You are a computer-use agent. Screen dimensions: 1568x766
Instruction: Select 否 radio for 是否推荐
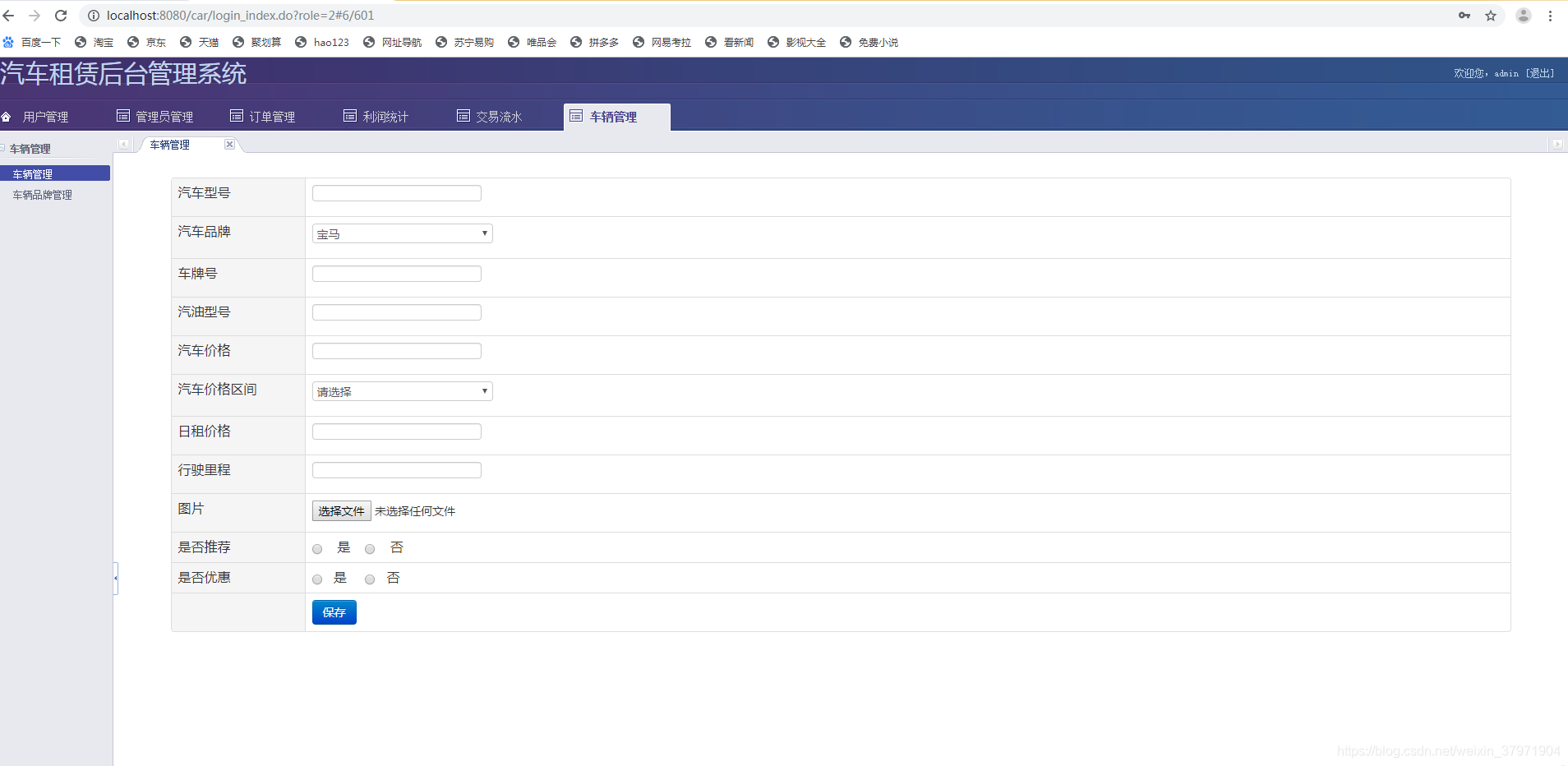pyautogui.click(x=370, y=549)
